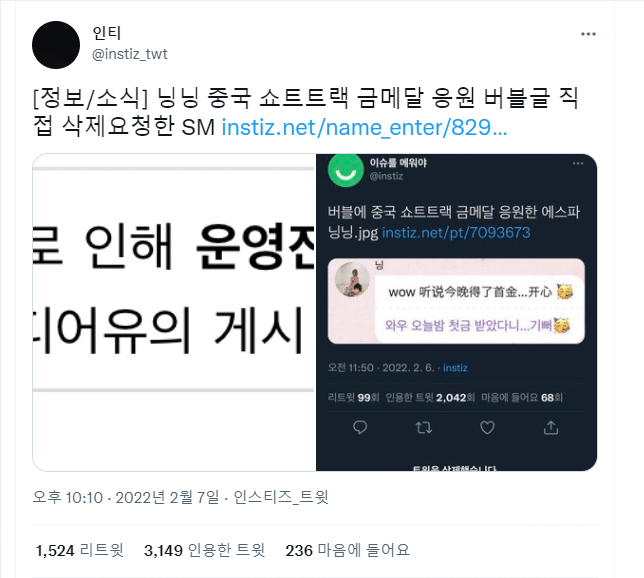Click the small profile photo in Bubble chat
The image size is (644, 578).
pyautogui.click(x=352, y=279)
